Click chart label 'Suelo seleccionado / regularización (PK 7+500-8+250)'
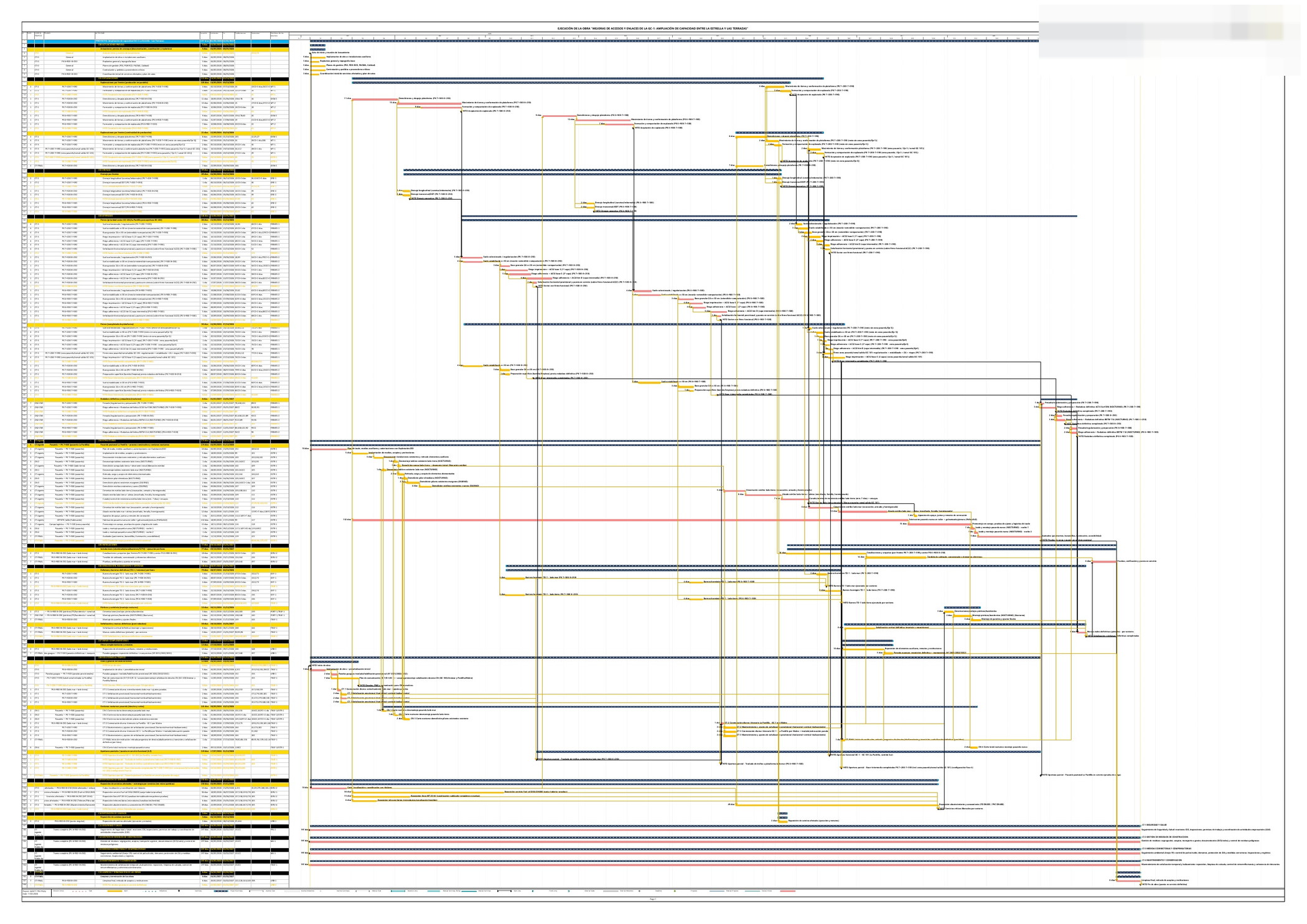1307x924 pixels. click(509, 257)
